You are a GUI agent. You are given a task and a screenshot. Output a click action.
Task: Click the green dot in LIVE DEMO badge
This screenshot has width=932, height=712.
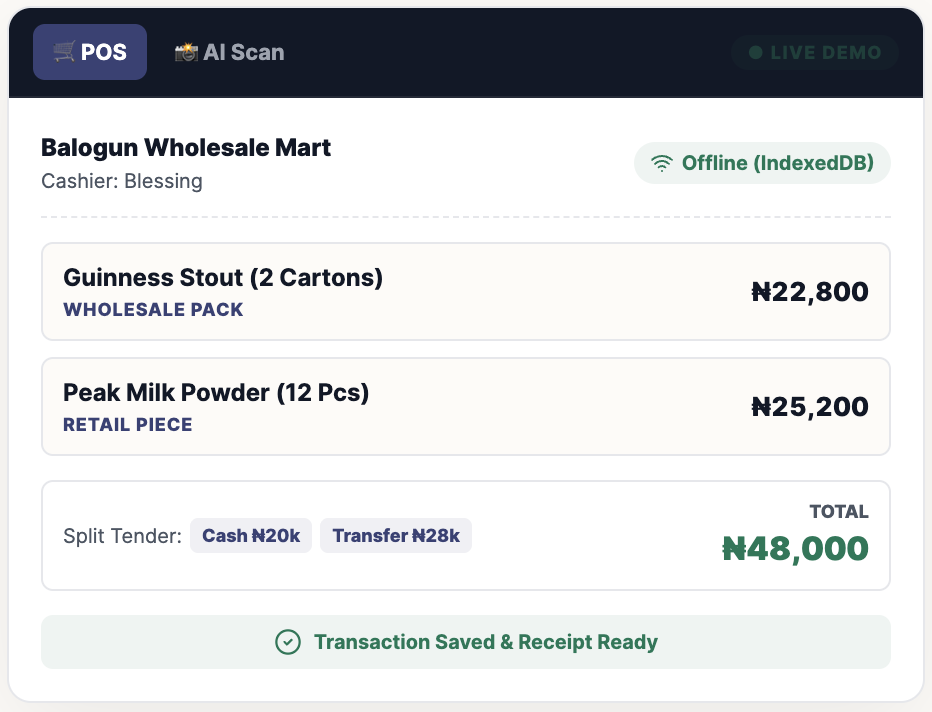755,52
